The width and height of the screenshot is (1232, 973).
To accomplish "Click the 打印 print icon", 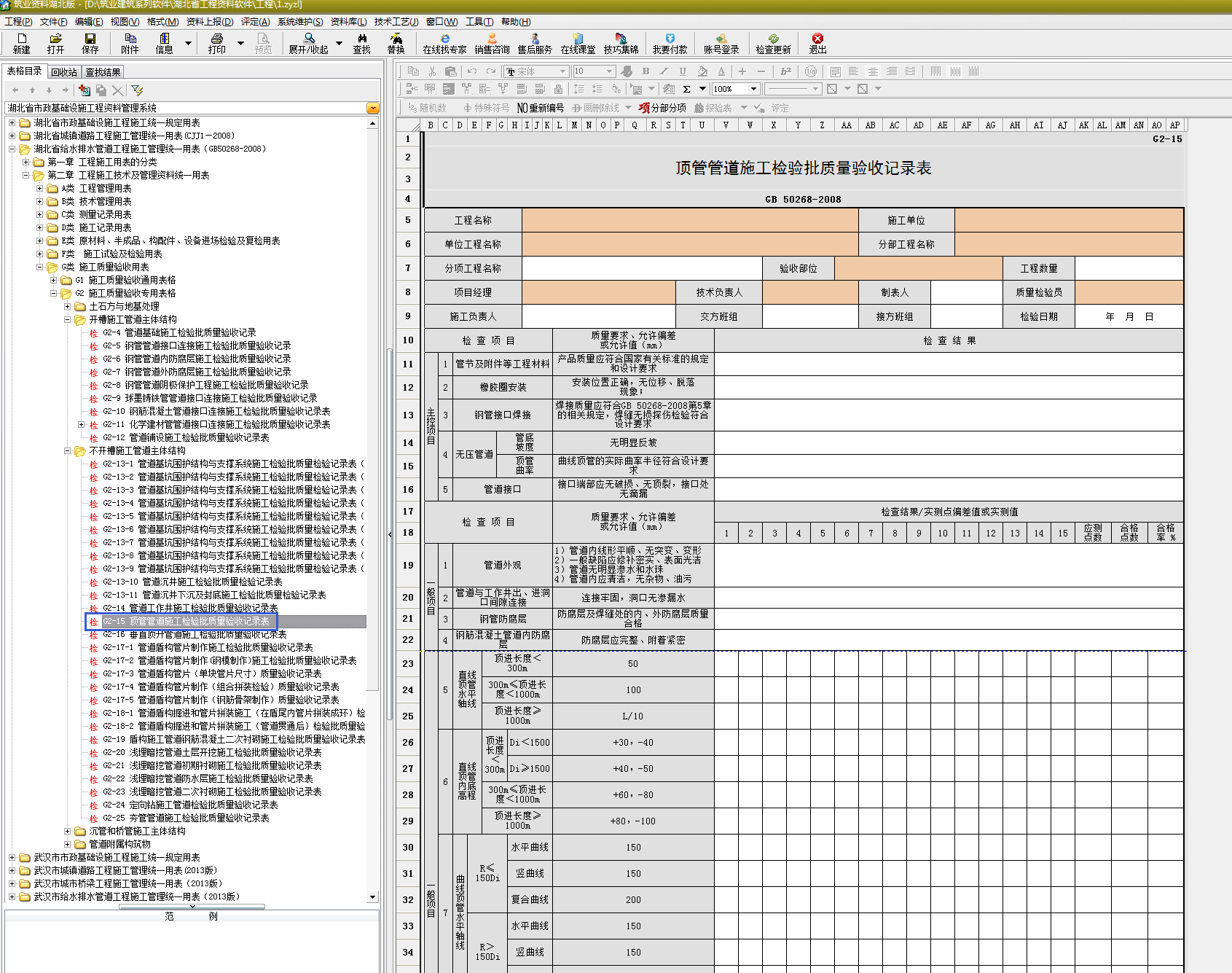I will [216, 43].
